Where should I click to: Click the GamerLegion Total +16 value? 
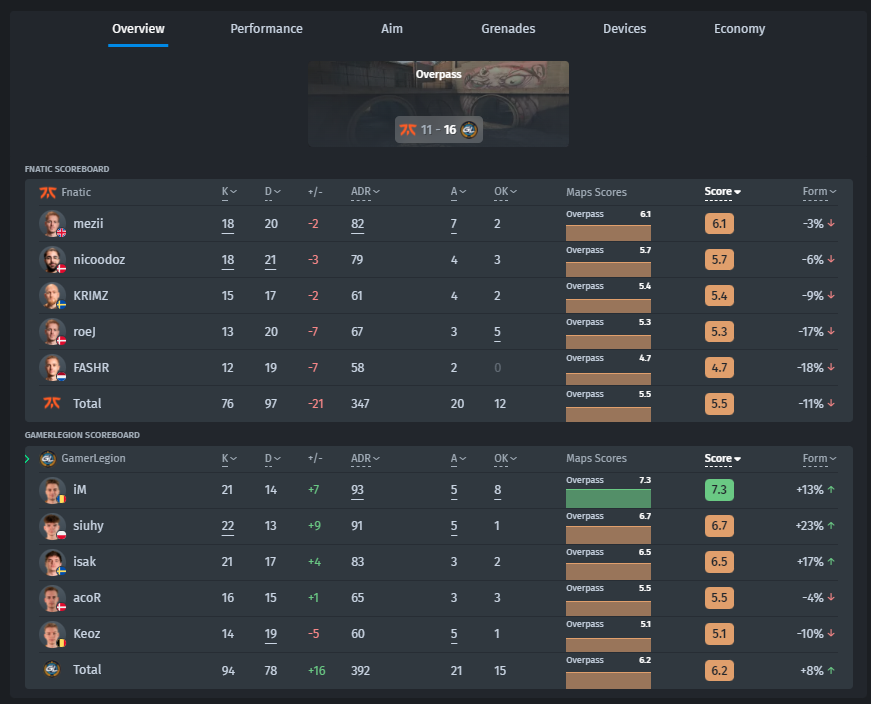[x=317, y=671]
